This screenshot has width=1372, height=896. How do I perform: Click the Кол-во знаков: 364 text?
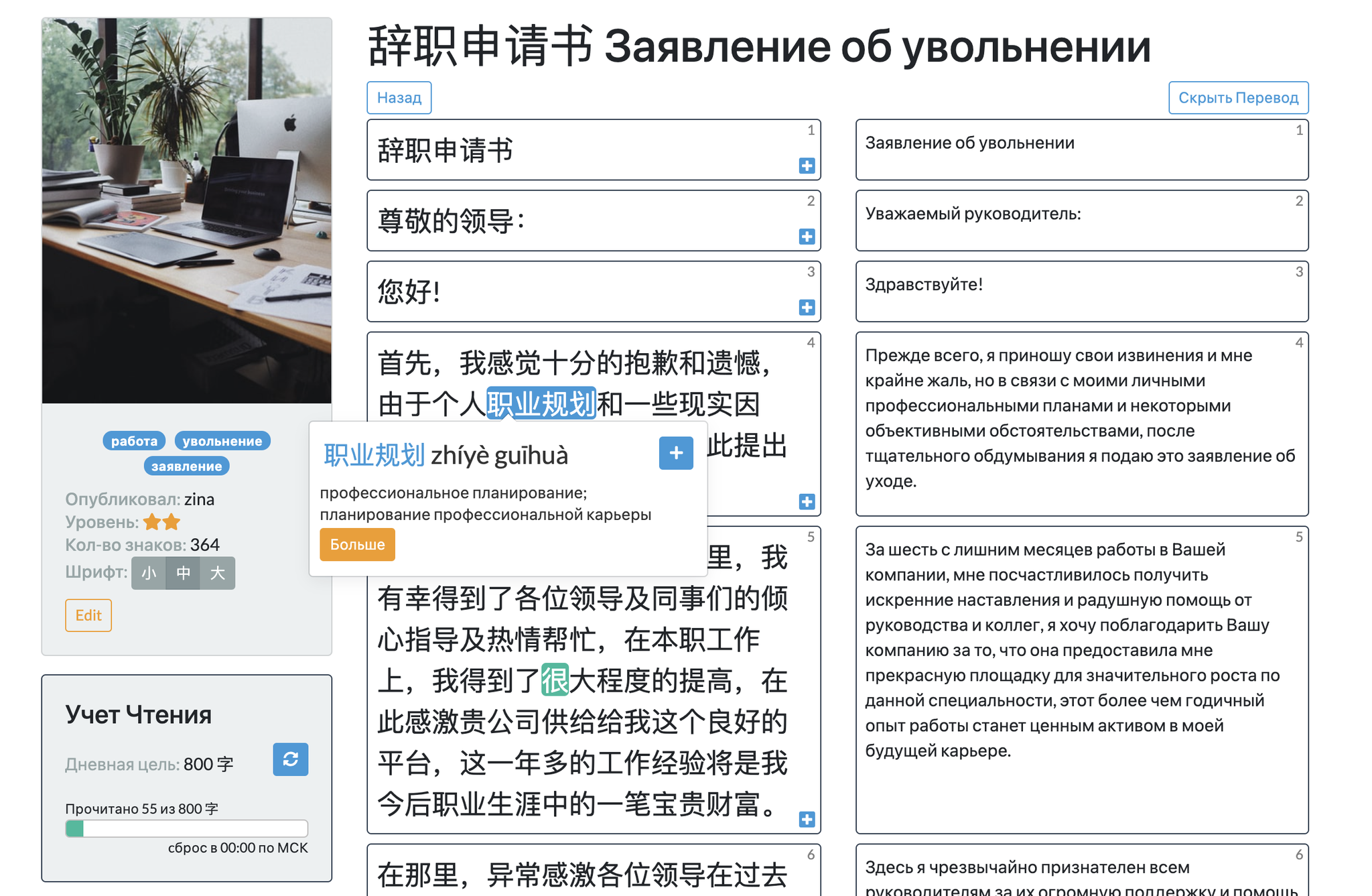pos(142,545)
